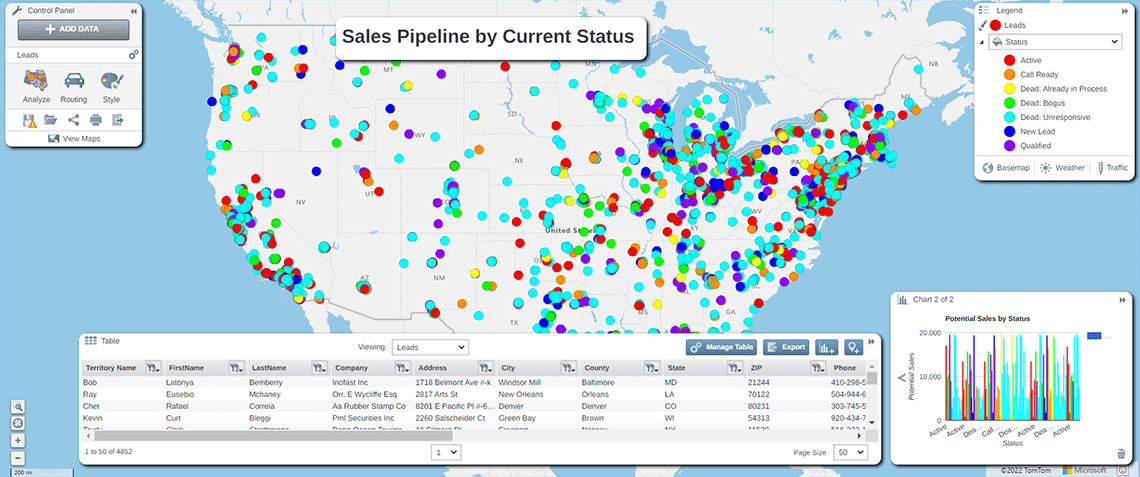
Task: Open a saved map via folder icon
Action: [50, 120]
